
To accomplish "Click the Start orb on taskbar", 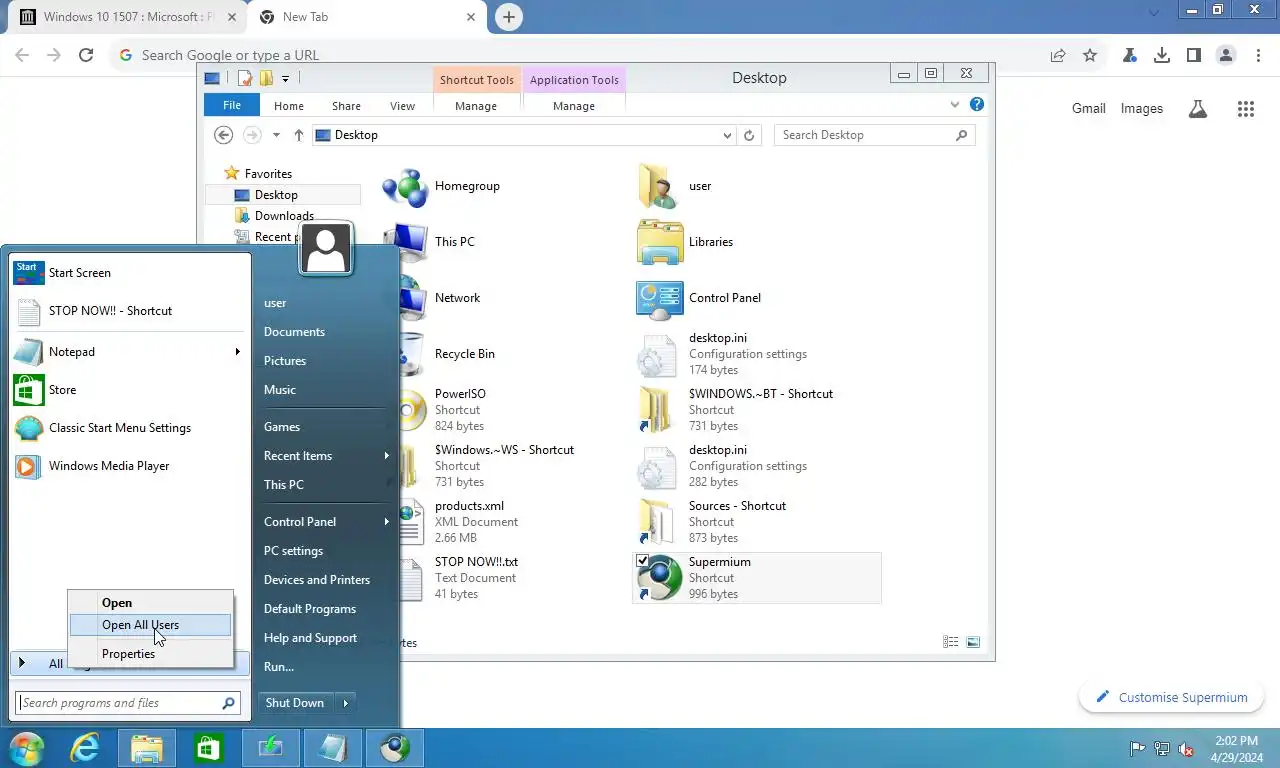I will click(x=27, y=747).
